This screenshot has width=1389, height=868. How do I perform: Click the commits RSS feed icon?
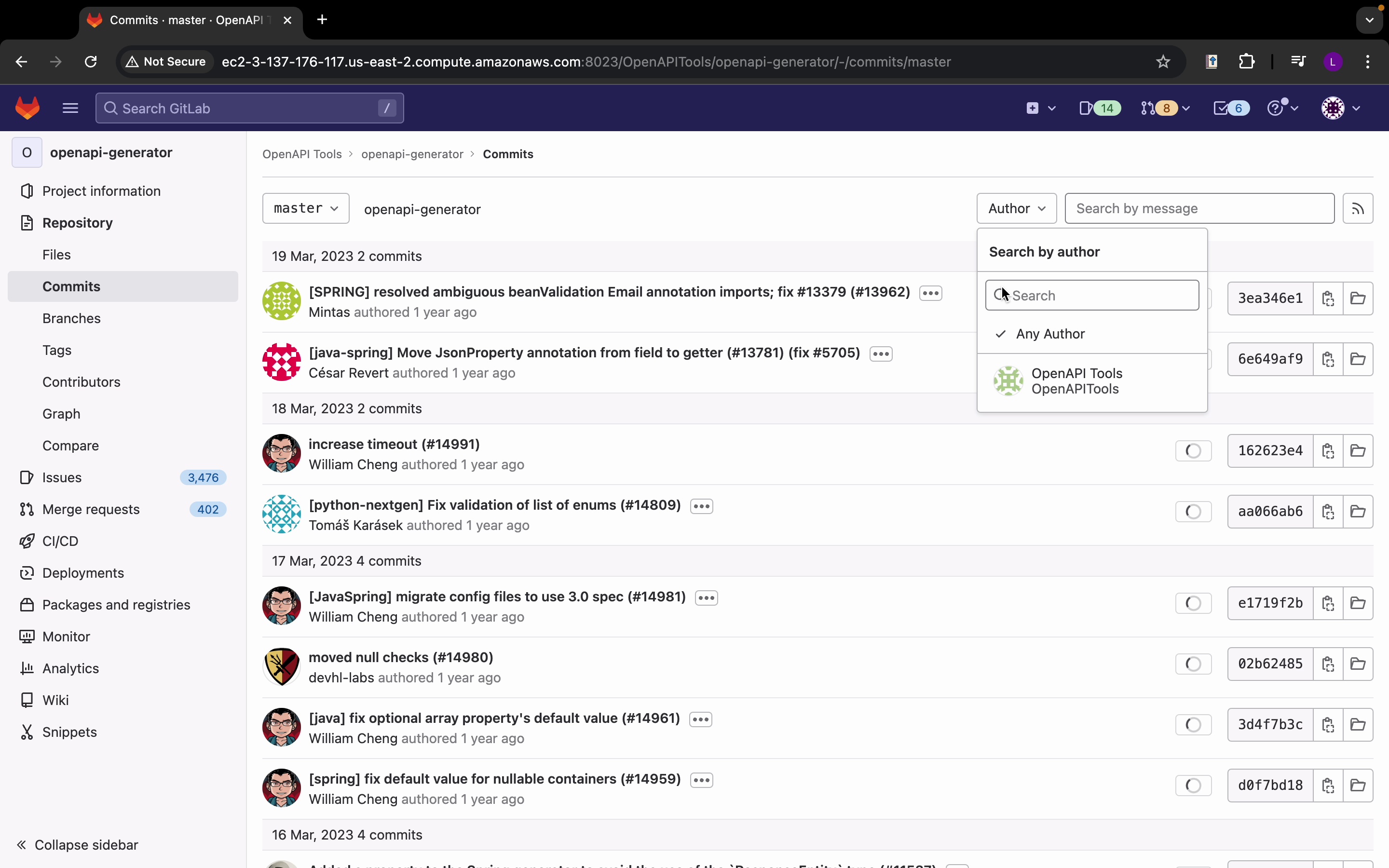1358,208
